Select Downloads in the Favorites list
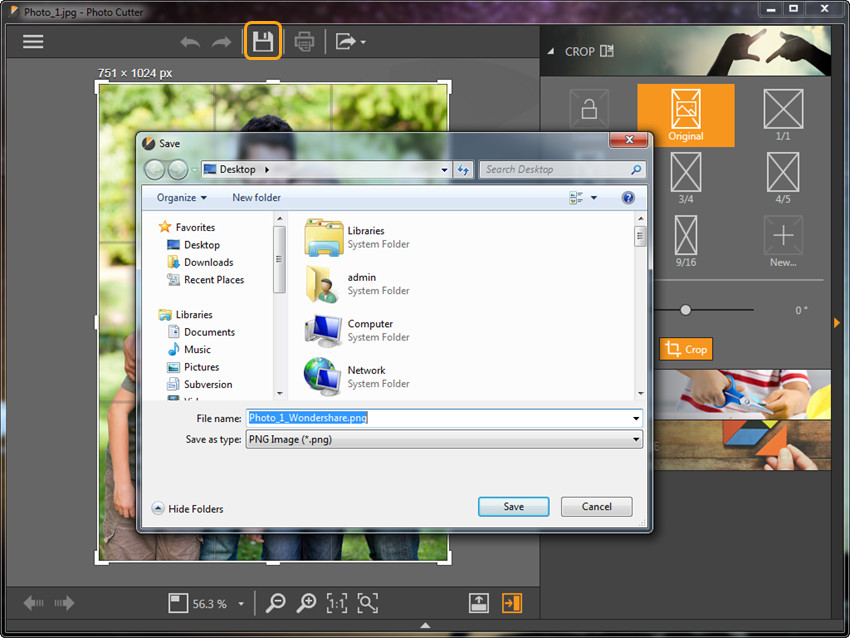This screenshot has width=850, height=638. (x=208, y=262)
